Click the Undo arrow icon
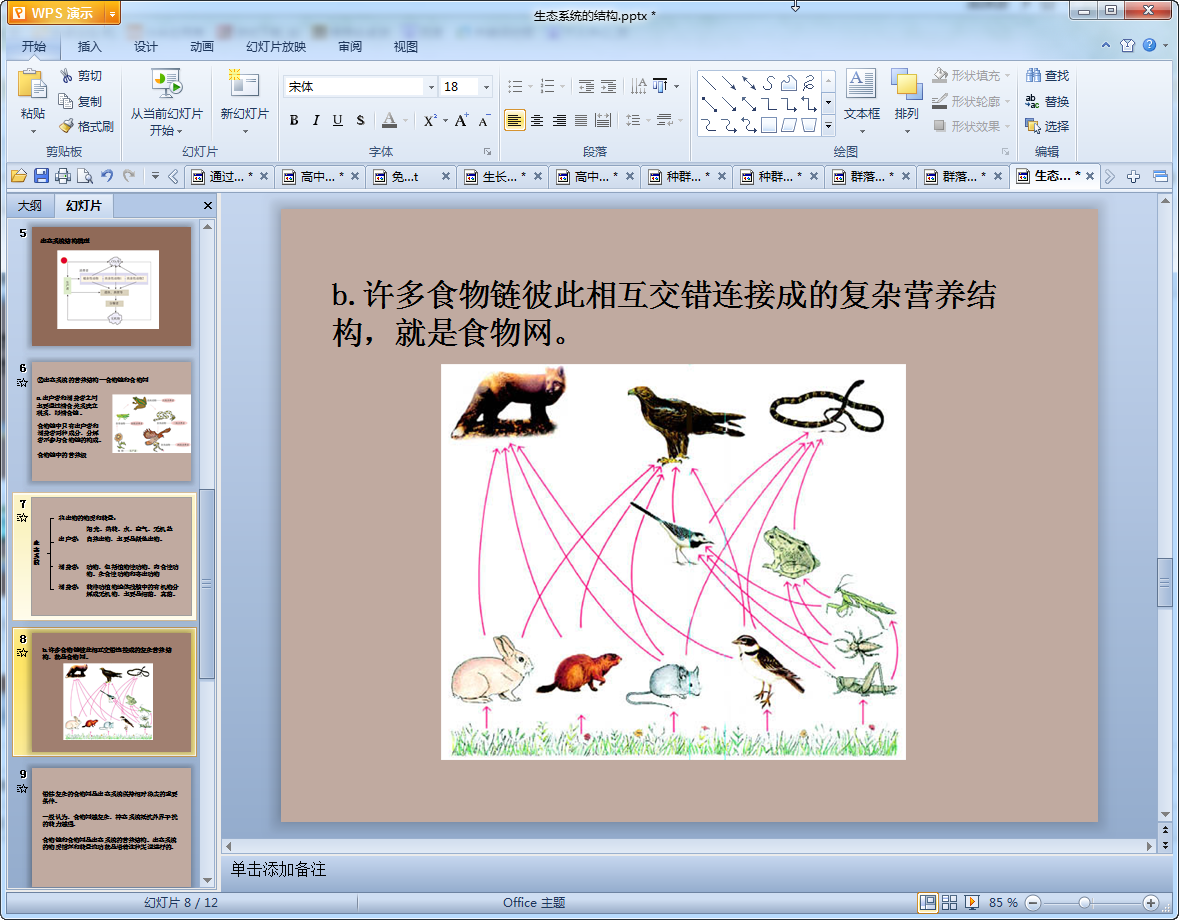This screenshot has width=1179, height=920. click(x=107, y=176)
